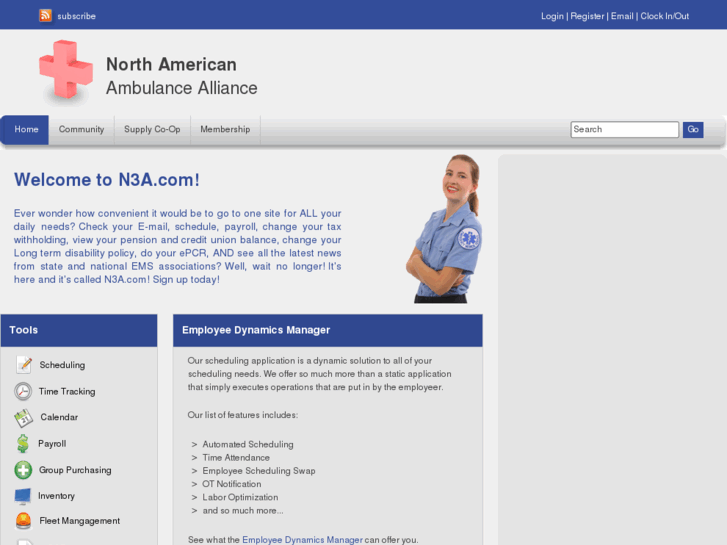The image size is (727, 545).
Task: Open the Scheduling tool link
Action: 62,365
